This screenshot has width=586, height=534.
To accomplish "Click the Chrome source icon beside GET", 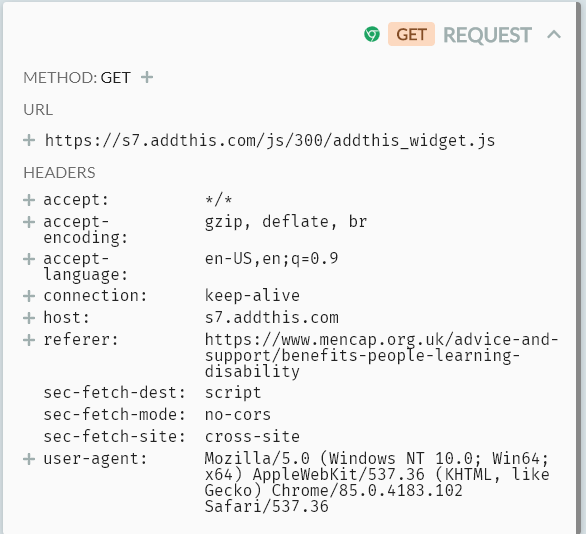I will [372, 34].
